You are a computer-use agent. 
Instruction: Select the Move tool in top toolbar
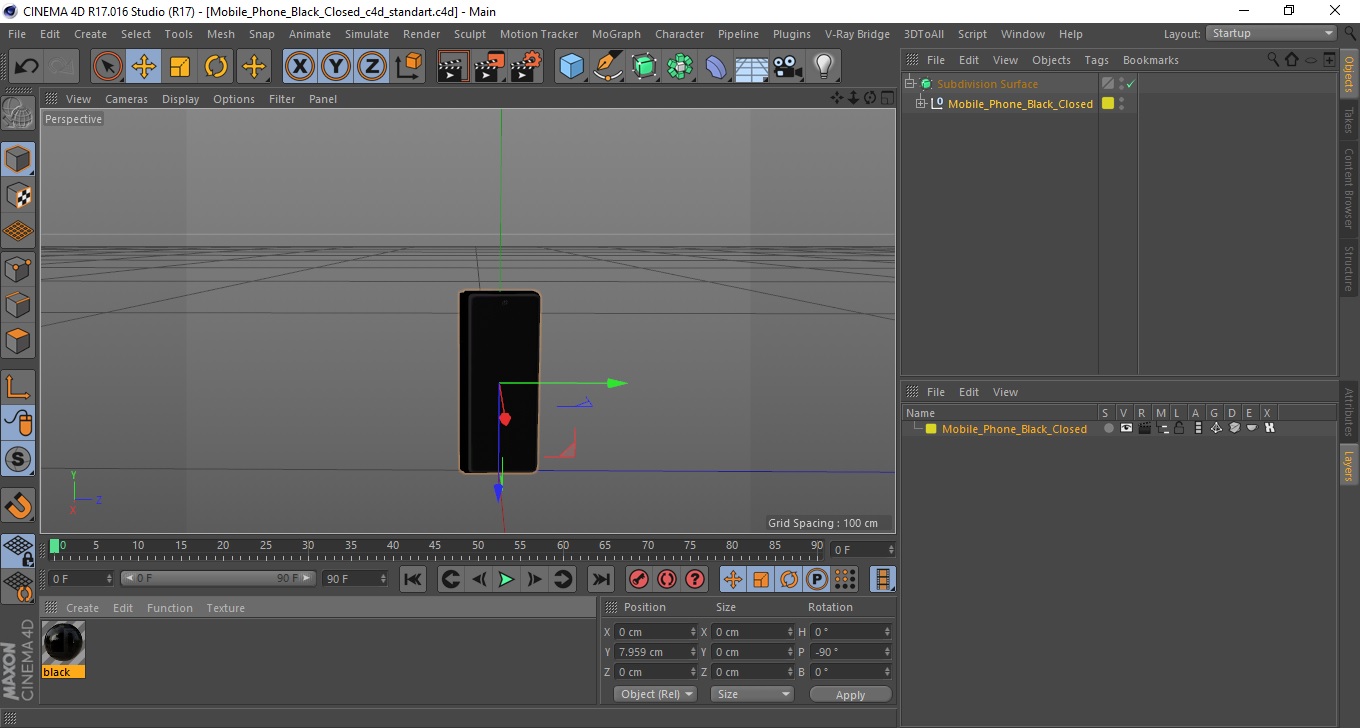click(144, 67)
